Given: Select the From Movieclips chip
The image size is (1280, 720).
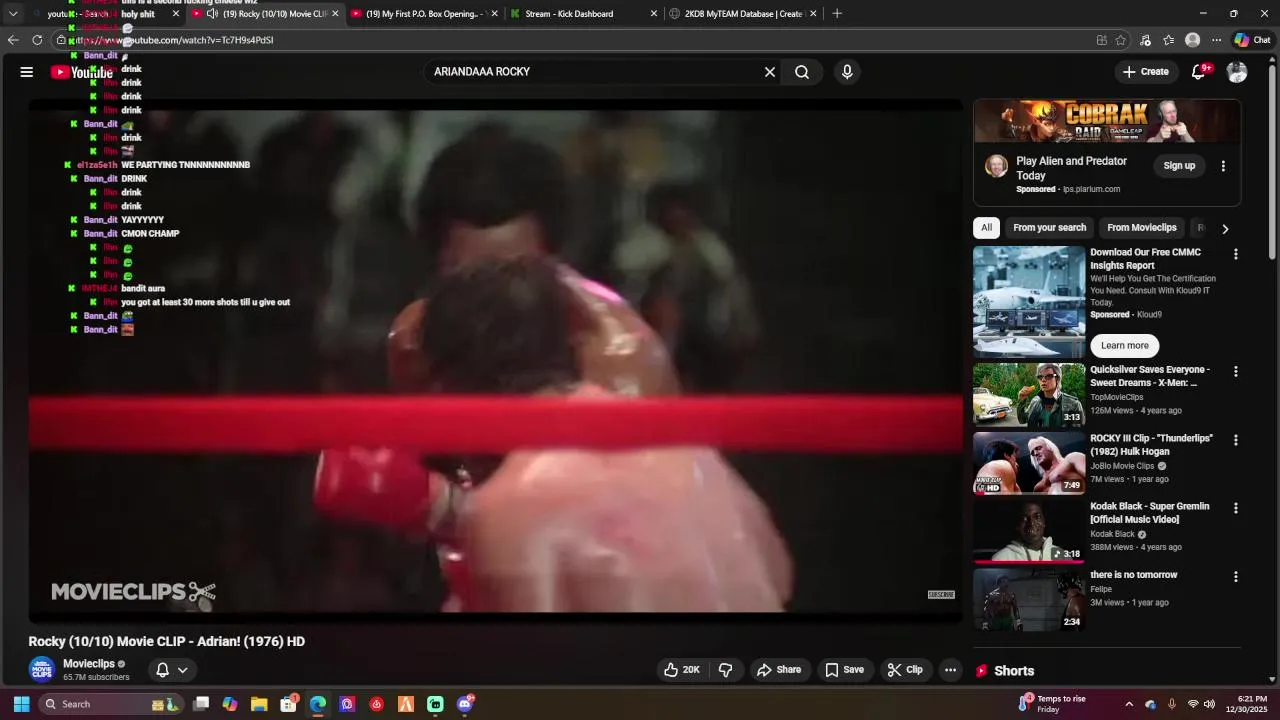Looking at the screenshot, I should (1142, 228).
